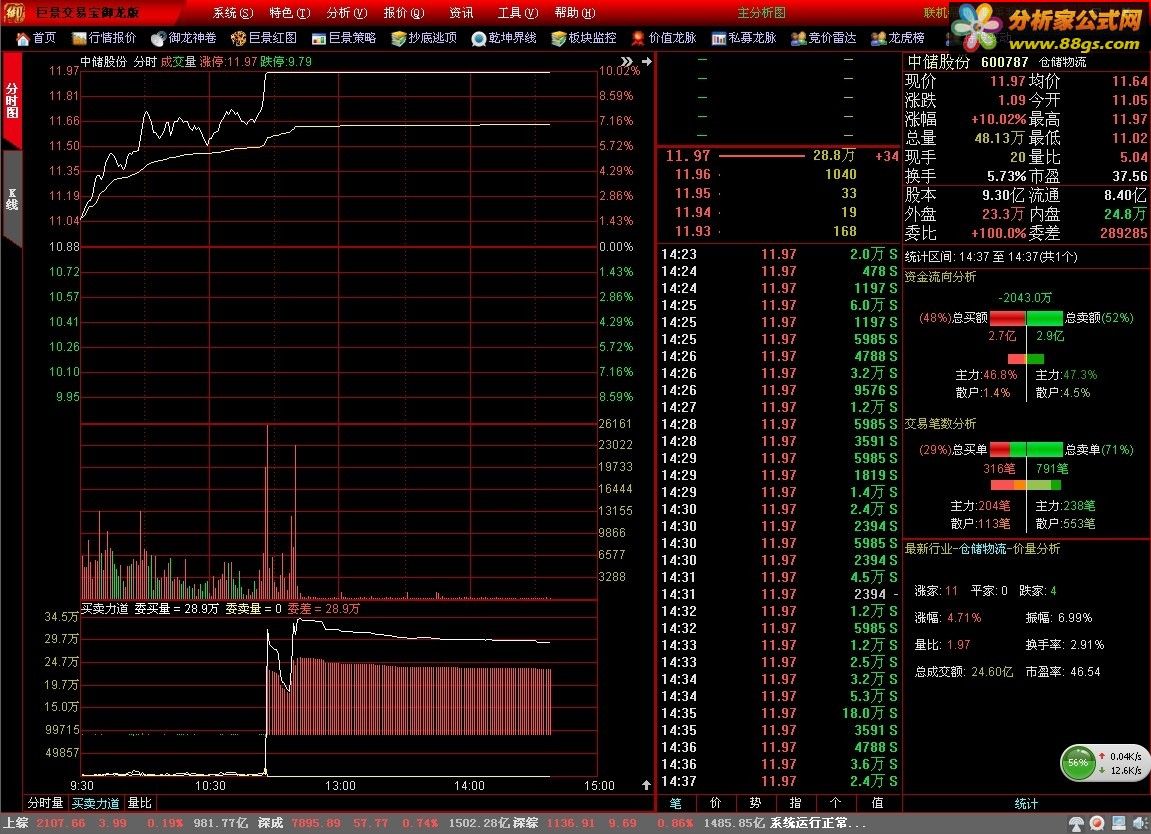Click the up arrow at chart bottom right

646,785
